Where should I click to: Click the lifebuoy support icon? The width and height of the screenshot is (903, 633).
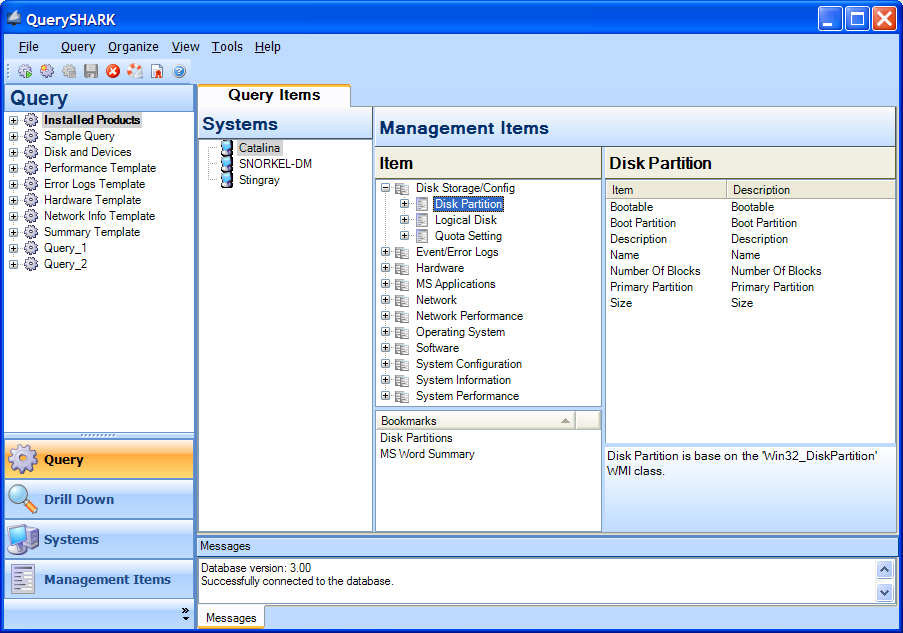click(x=135, y=71)
